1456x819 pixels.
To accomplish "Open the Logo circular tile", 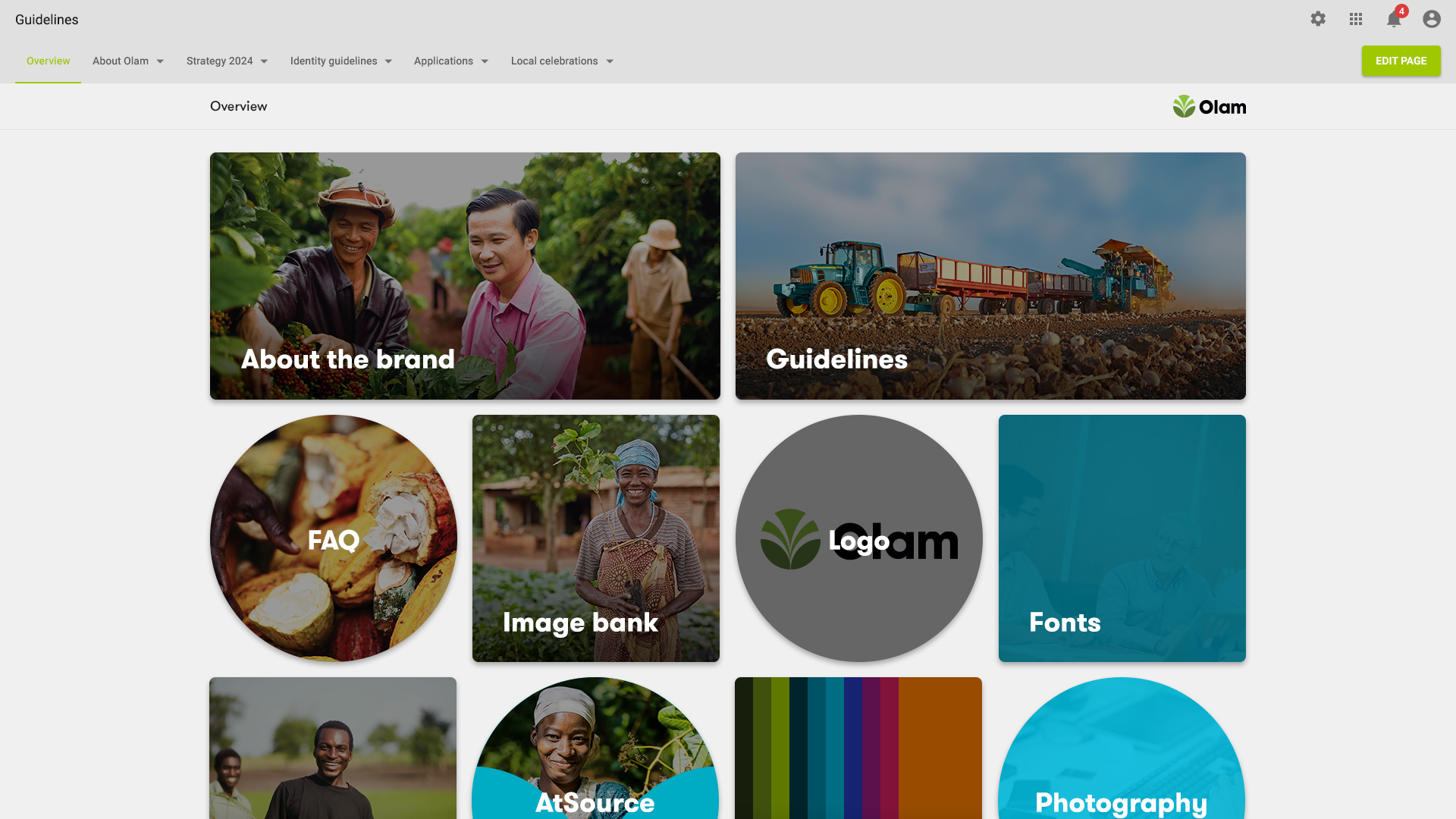I will click(x=859, y=538).
